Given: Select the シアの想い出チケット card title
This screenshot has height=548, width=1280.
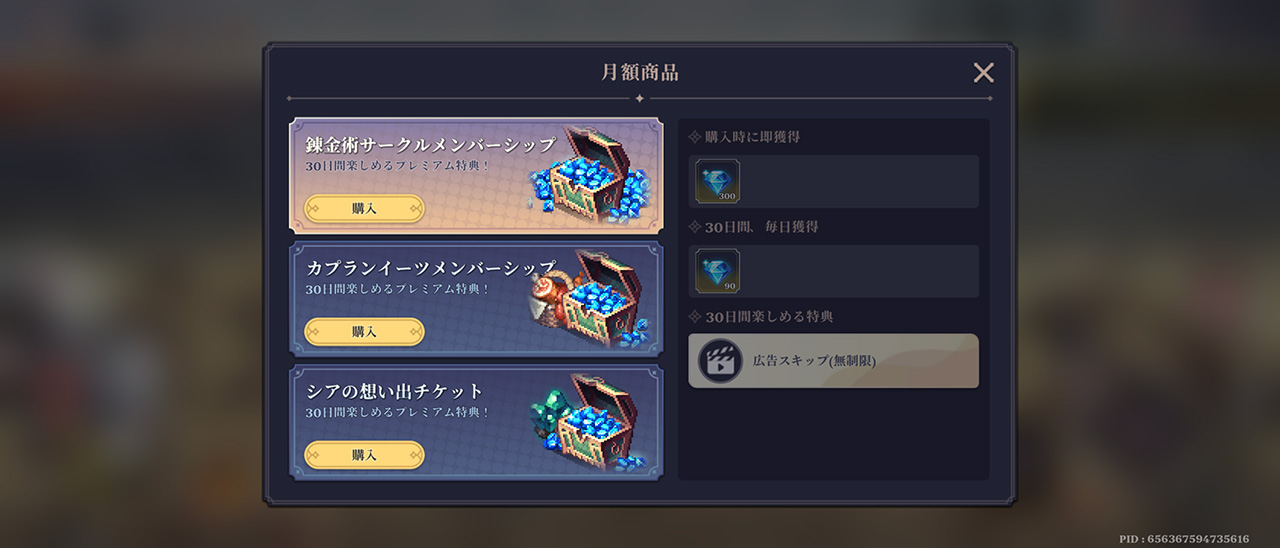Looking at the screenshot, I should [395, 391].
